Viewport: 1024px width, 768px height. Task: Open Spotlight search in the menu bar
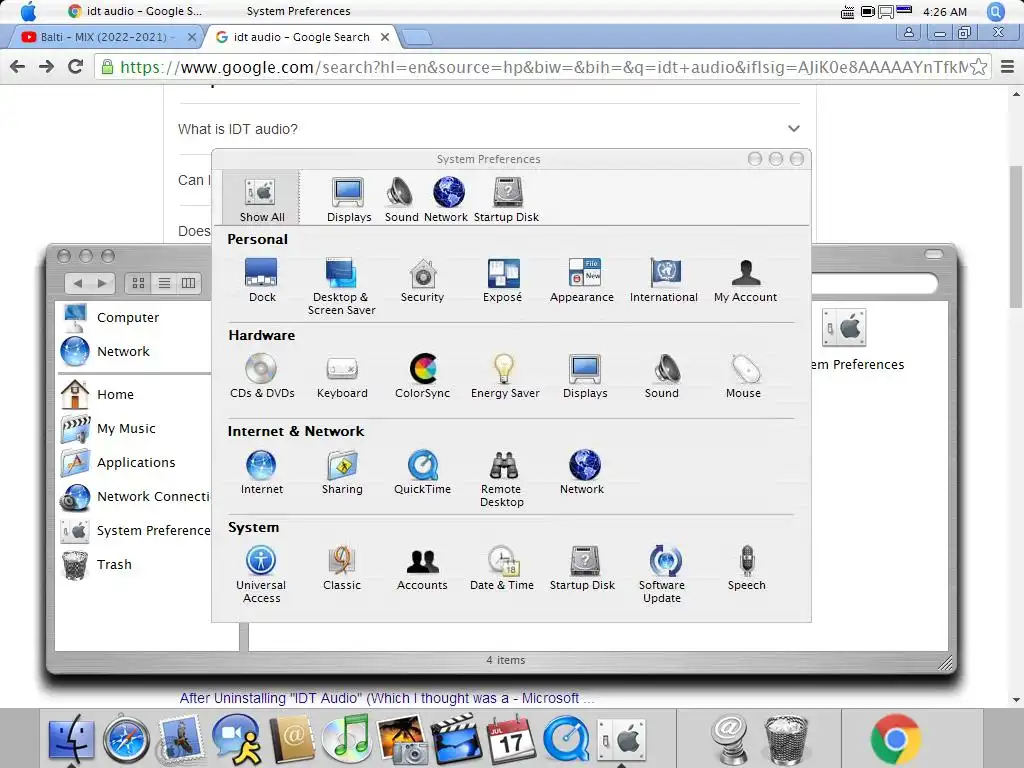[995, 11]
